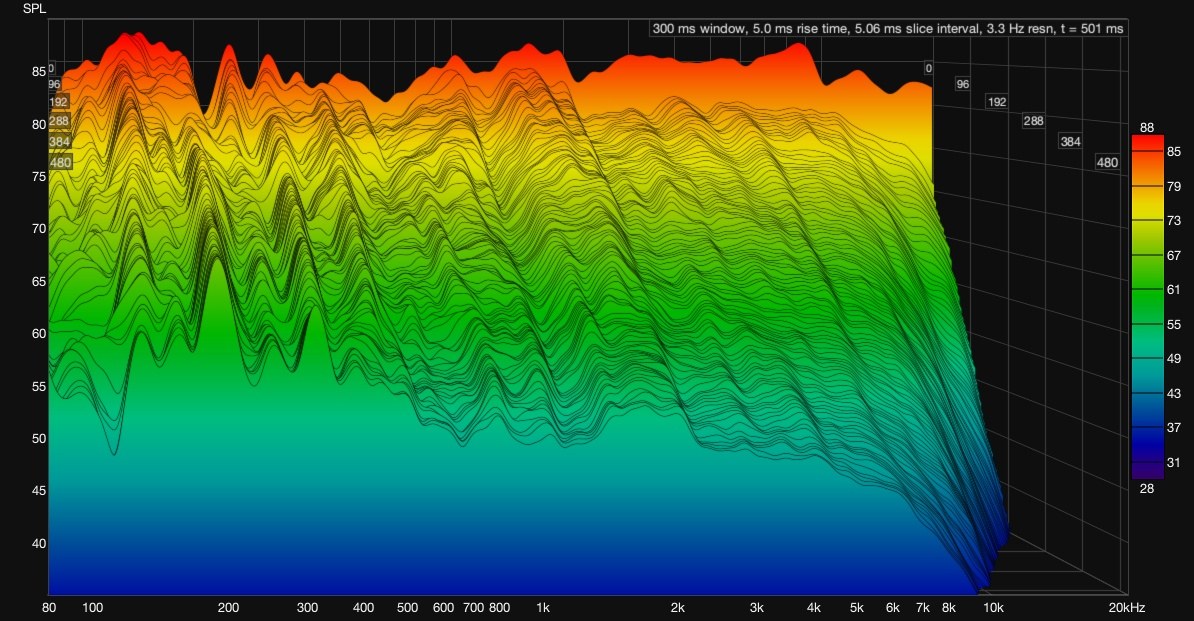The height and width of the screenshot is (621, 1194).
Task: Click time label '384' beside the SPL axis
Action: pos(59,142)
